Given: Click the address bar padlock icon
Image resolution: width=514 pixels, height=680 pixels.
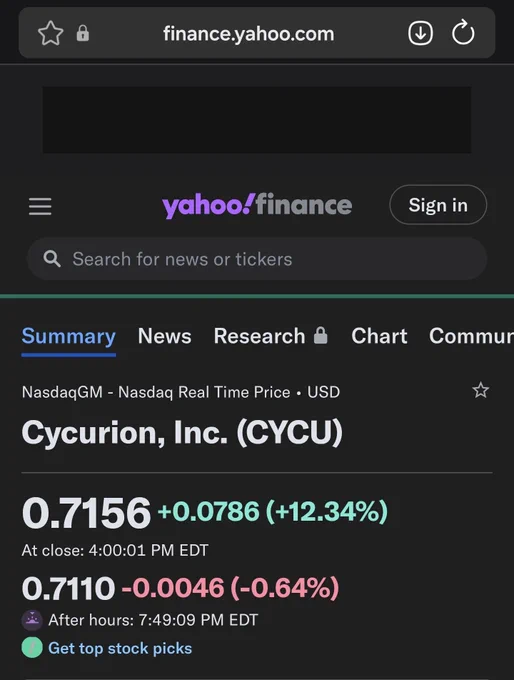Looking at the screenshot, I should 83,33.
